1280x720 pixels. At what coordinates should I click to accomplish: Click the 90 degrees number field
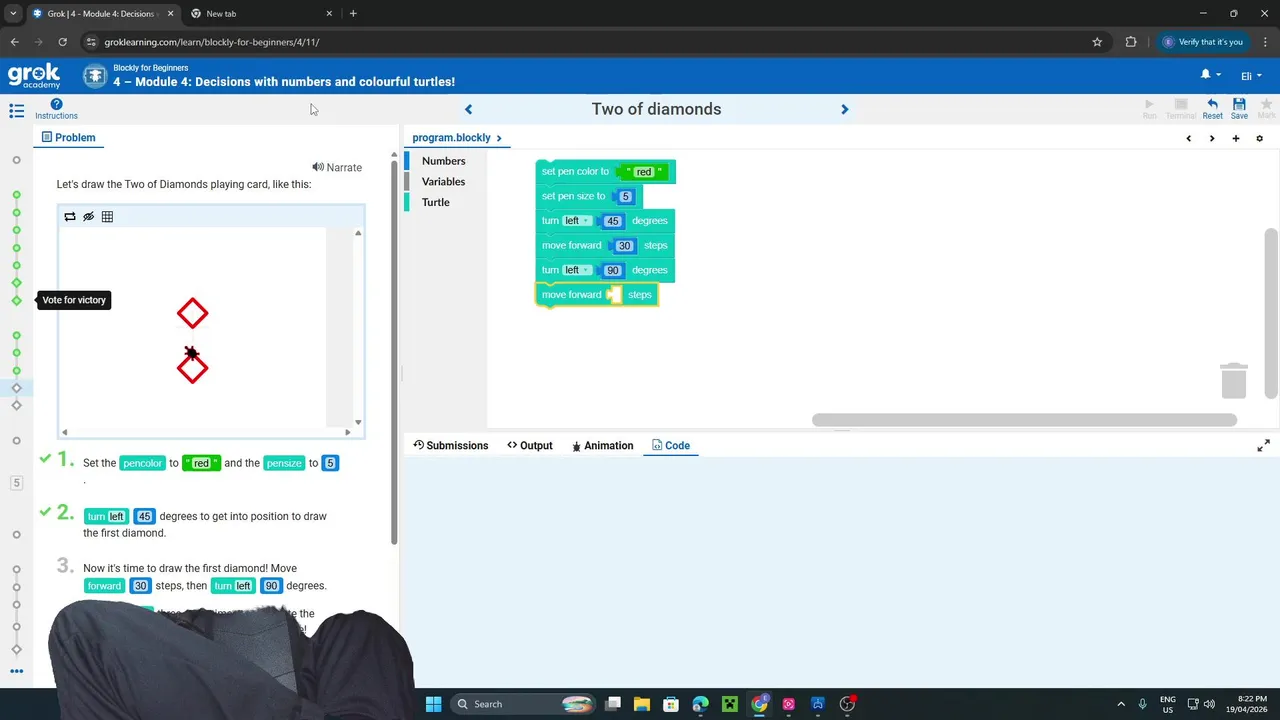click(x=613, y=270)
